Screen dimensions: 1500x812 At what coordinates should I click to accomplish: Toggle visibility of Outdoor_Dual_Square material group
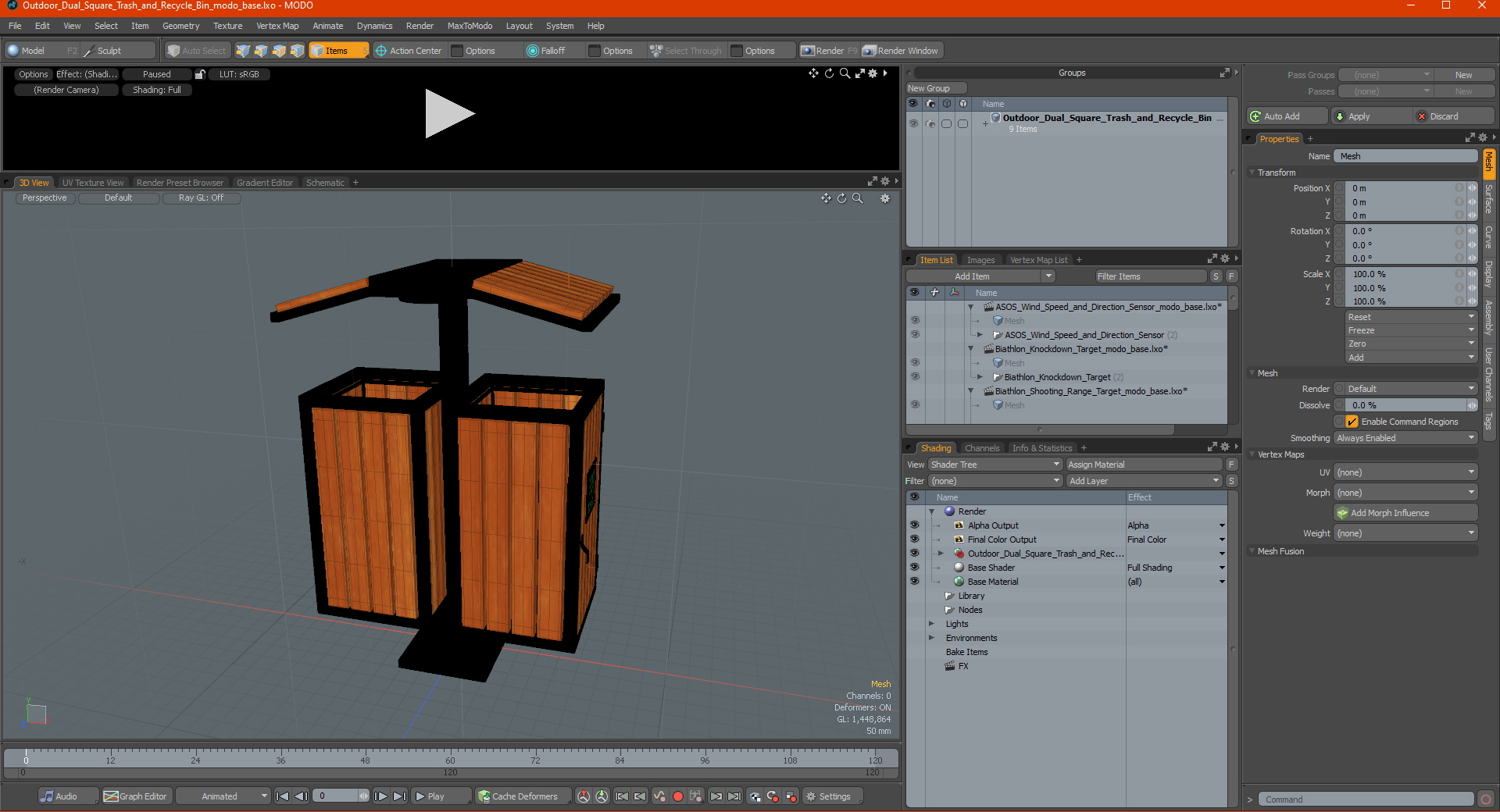(x=914, y=554)
